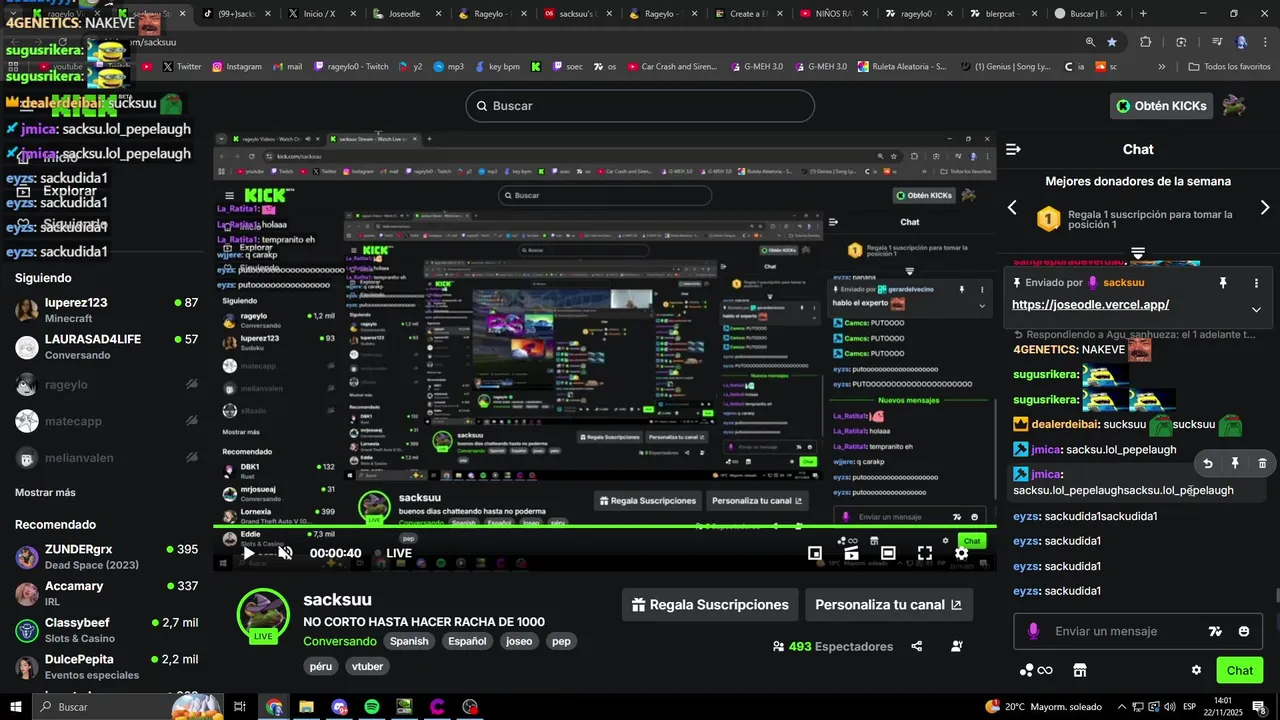This screenshot has width=1280, height=720.
Task: Open the joseodle.vercel.app link
Action: point(1090,305)
